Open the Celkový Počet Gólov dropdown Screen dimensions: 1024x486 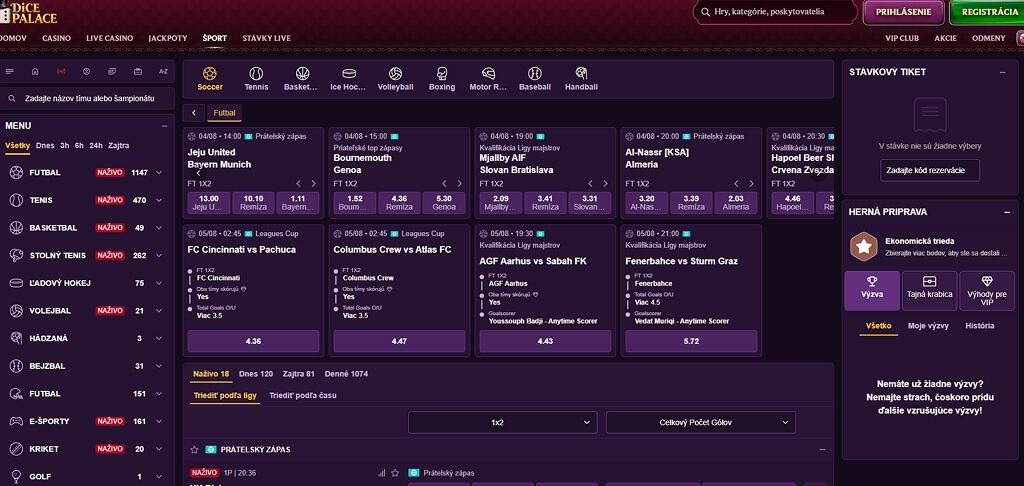701,423
